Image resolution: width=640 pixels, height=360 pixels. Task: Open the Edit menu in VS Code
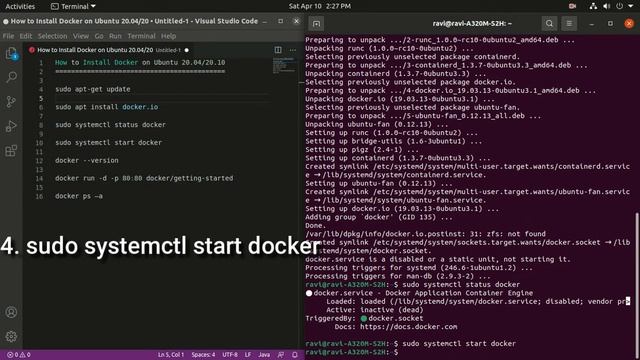pyautogui.click(x=26, y=36)
